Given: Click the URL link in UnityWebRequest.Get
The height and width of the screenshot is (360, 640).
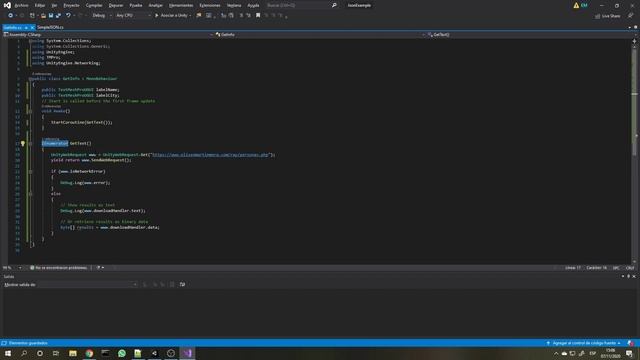Looking at the screenshot, I should 211,155.
